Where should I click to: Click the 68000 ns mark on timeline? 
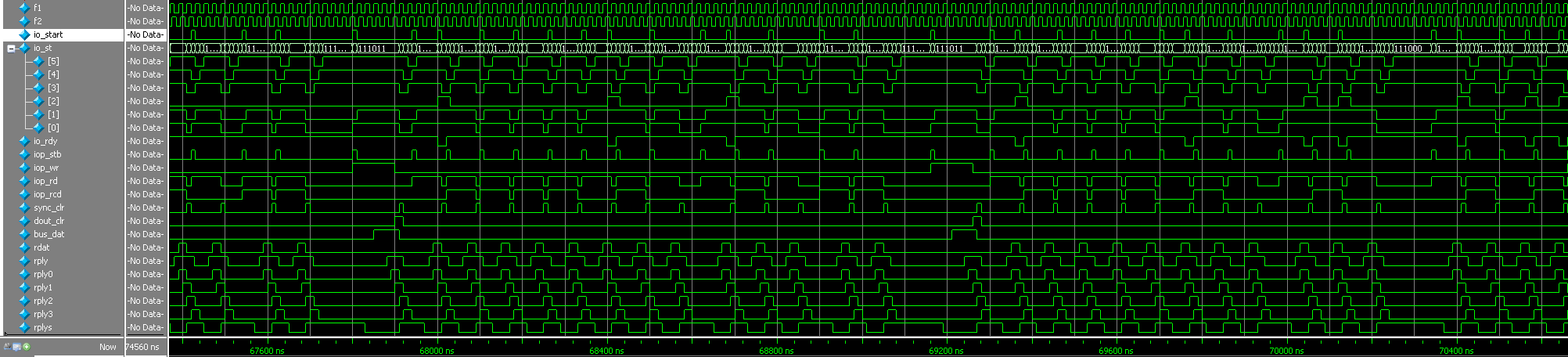coord(437,351)
